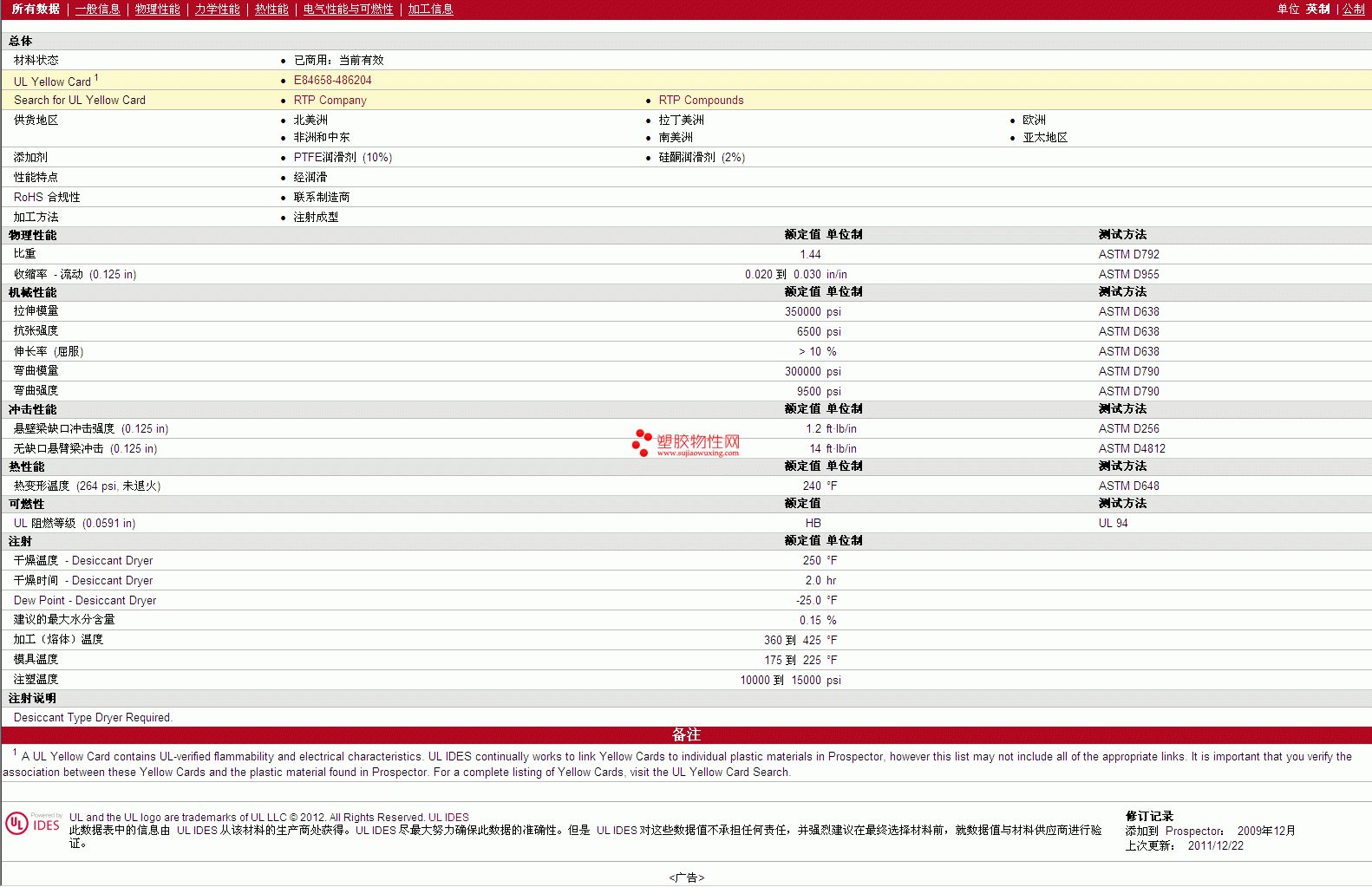Switch to the 力学性能 tab
1372x887 pixels.
pyautogui.click(x=217, y=9)
